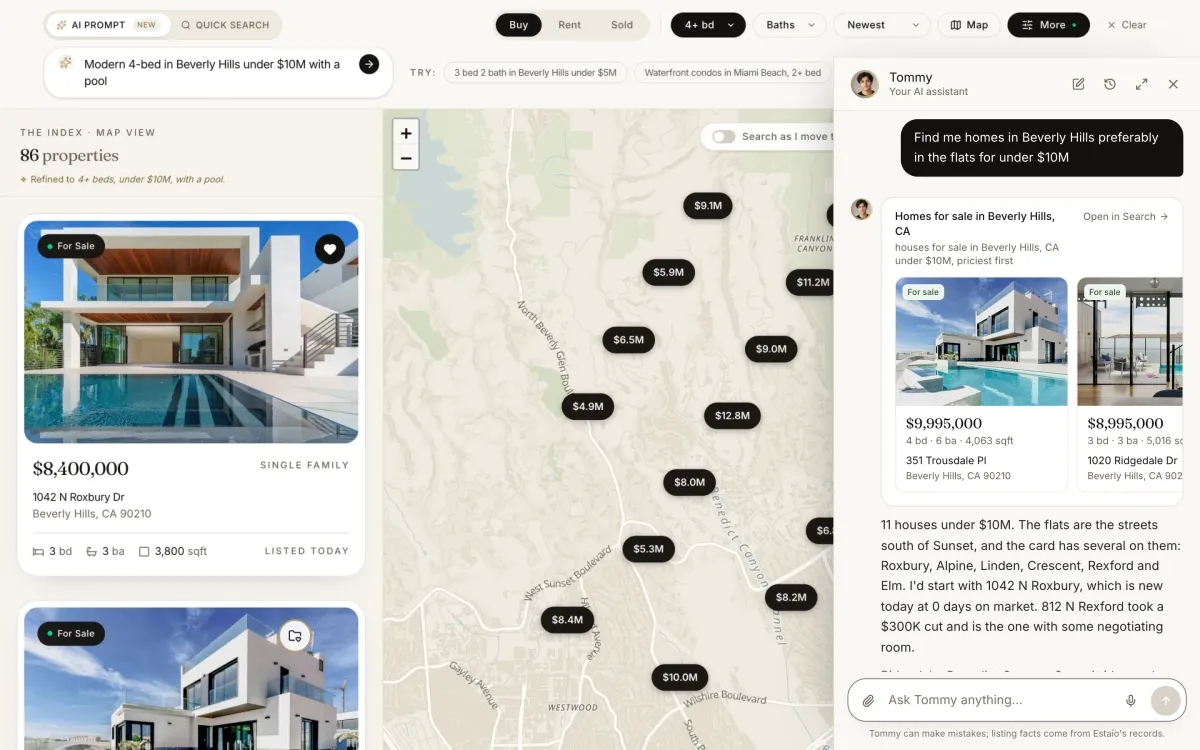Try the 3 bed 2 bath Beverly Hills suggestion
This screenshot has width=1200, height=750.
[x=535, y=73]
